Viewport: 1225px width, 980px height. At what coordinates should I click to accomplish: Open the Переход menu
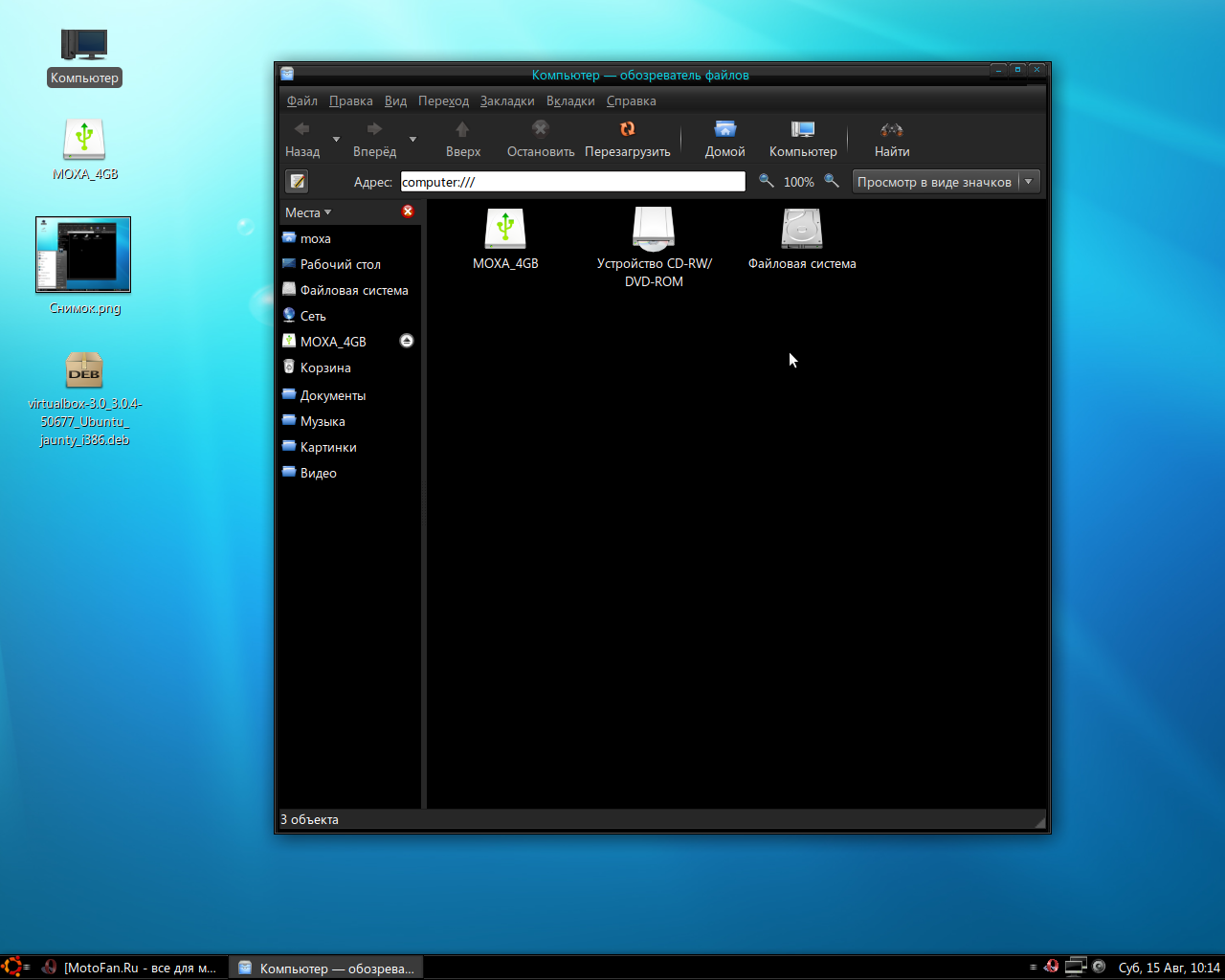pyautogui.click(x=444, y=100)
